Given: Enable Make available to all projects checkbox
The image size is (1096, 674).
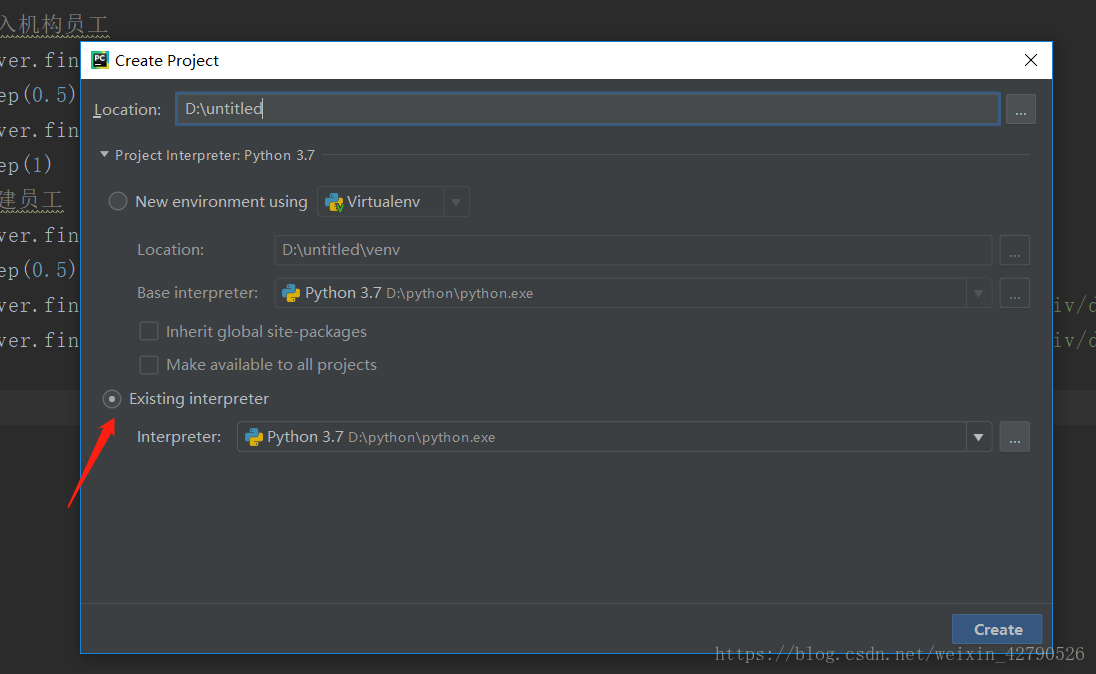Looking at the screenshot, I should pyautogui.click(x=149, y=364).
